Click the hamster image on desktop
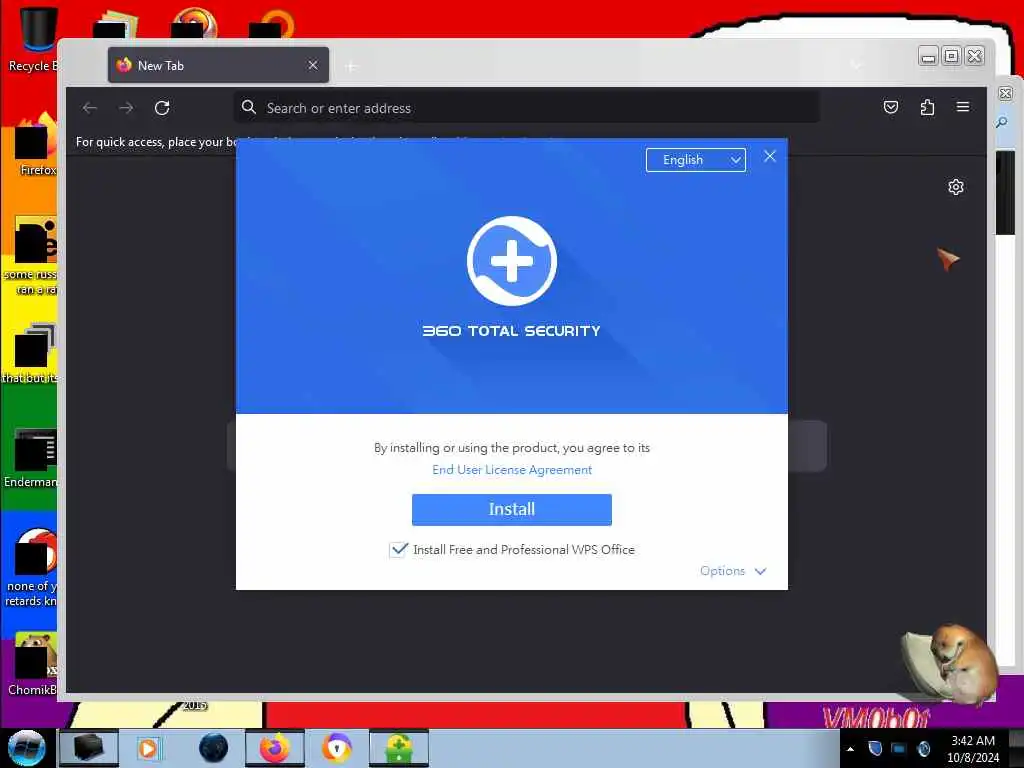 point(951,664)
